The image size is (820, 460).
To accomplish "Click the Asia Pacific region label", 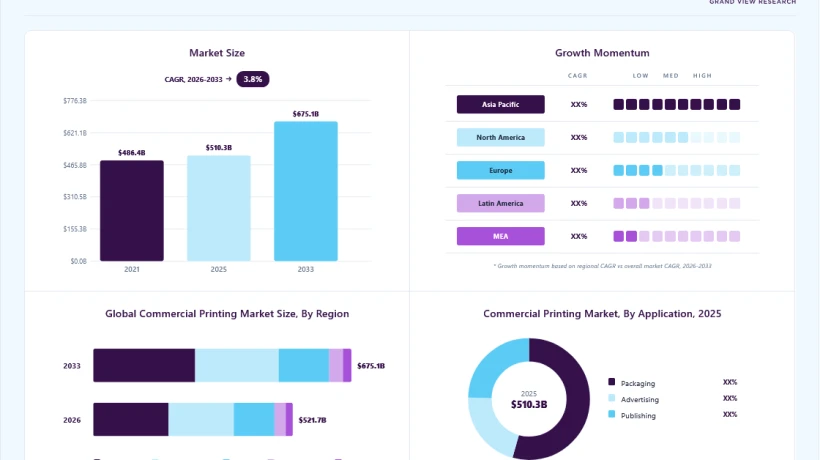I will point(500,104).
